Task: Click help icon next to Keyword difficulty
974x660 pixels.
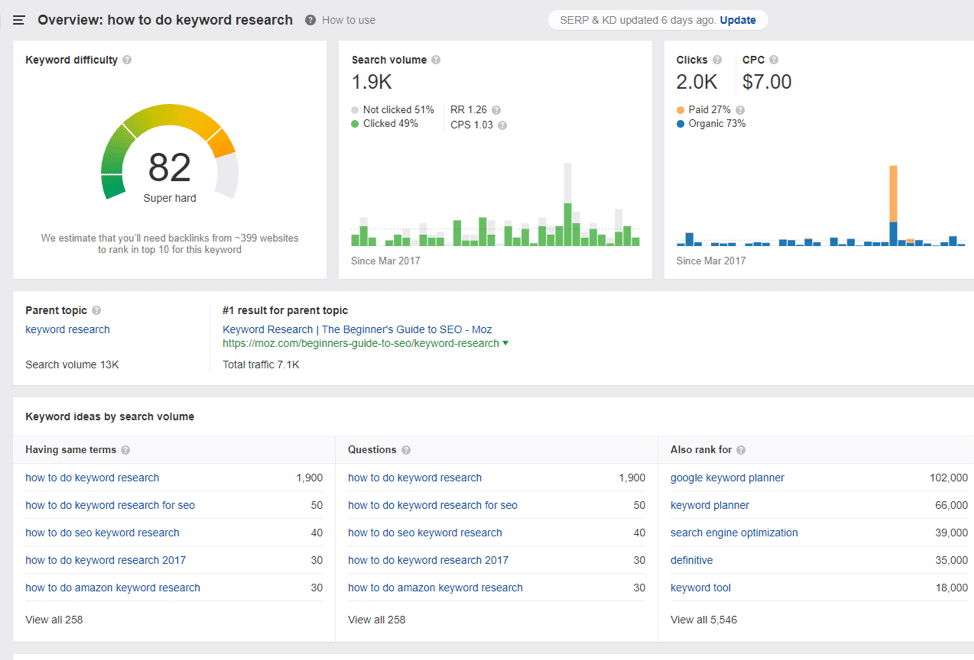Action: tap(127, 60)
